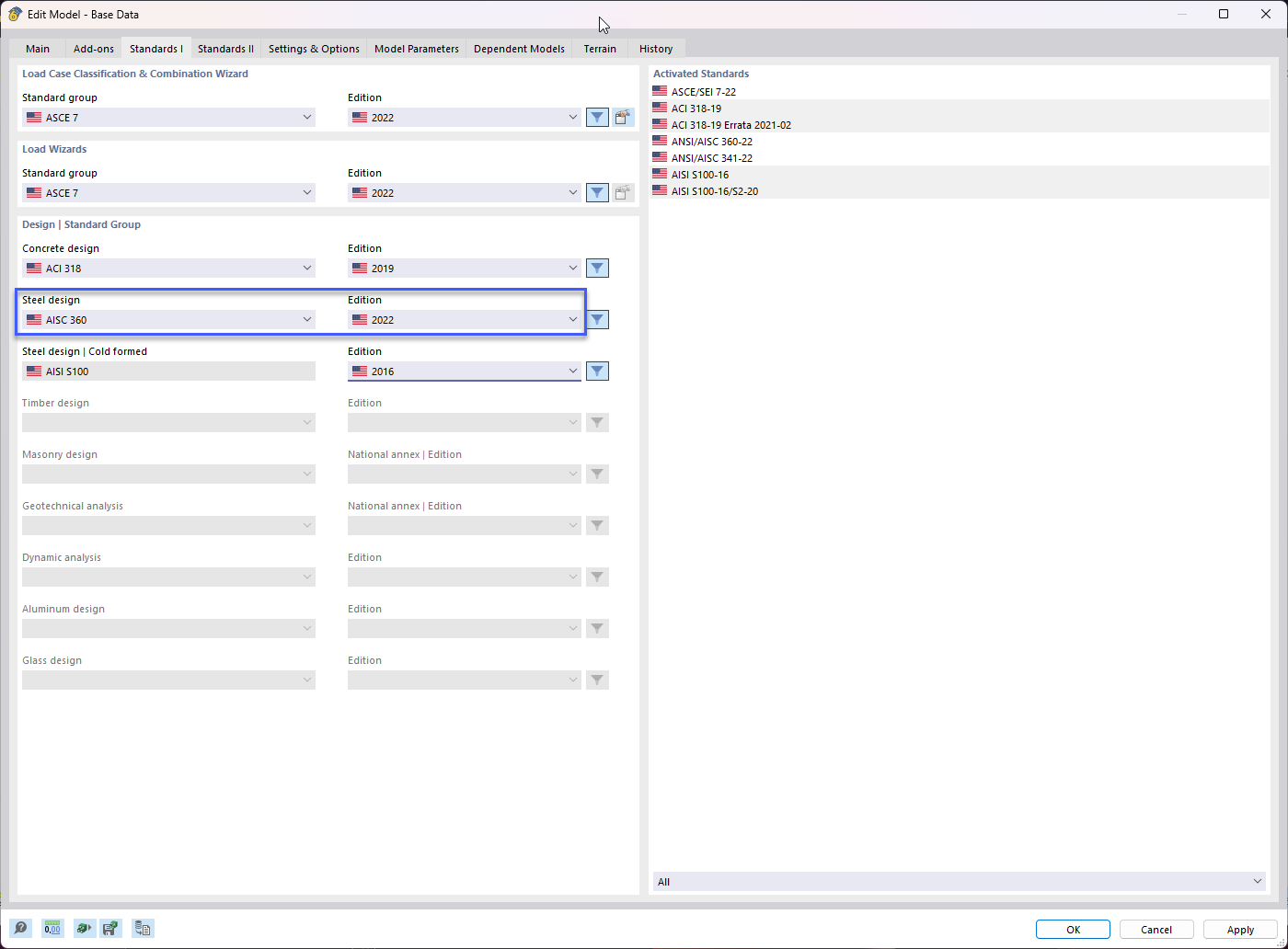Open the Masonry design dropdown
The width and height of the screenshot is (1288, 949).
pyautogui.click(x=168, y=474)
